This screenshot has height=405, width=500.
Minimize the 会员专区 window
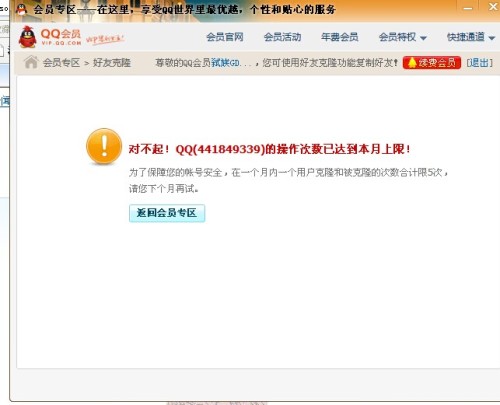468,8
